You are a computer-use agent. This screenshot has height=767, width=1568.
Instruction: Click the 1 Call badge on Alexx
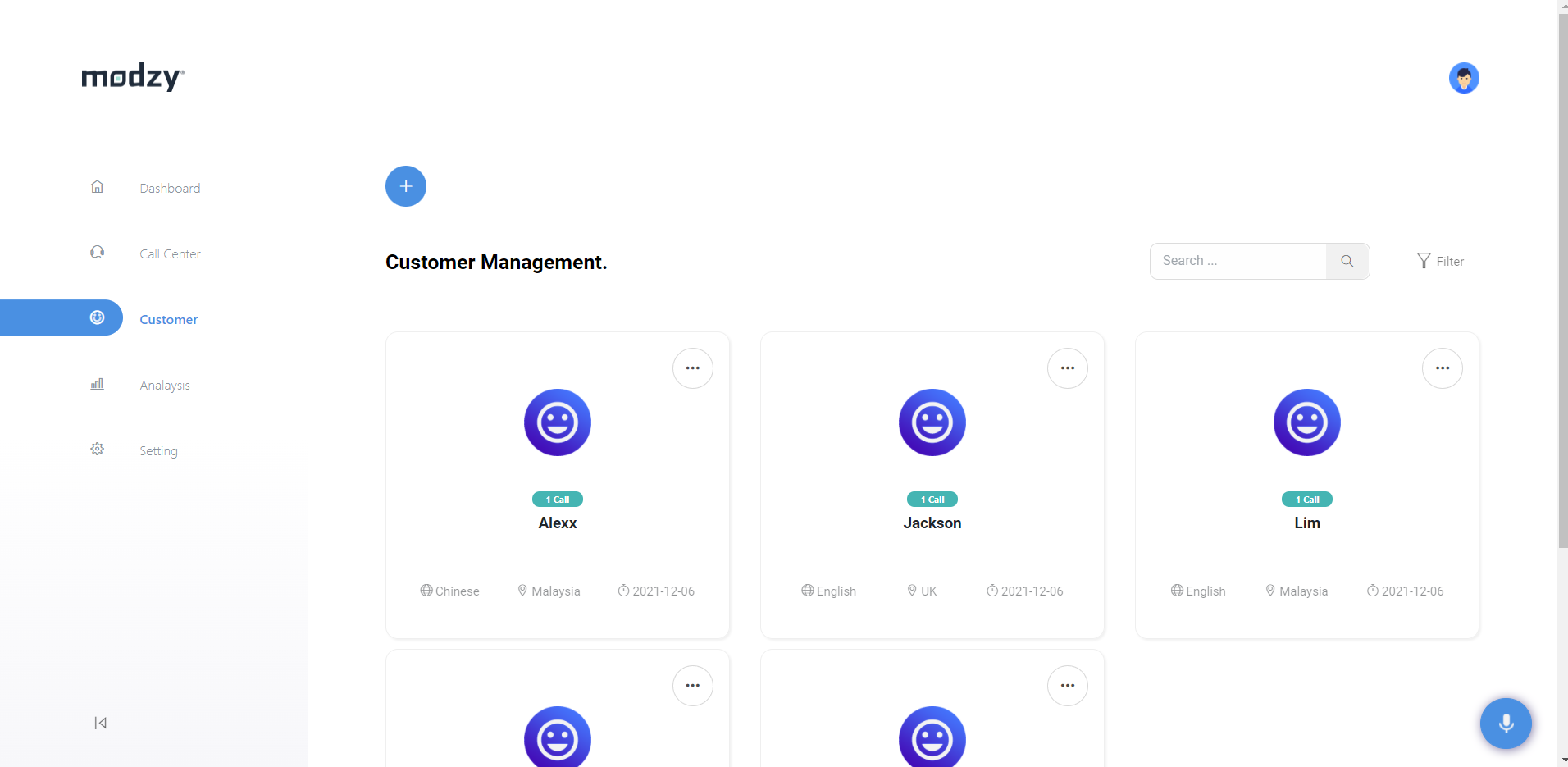click(558, 499)
